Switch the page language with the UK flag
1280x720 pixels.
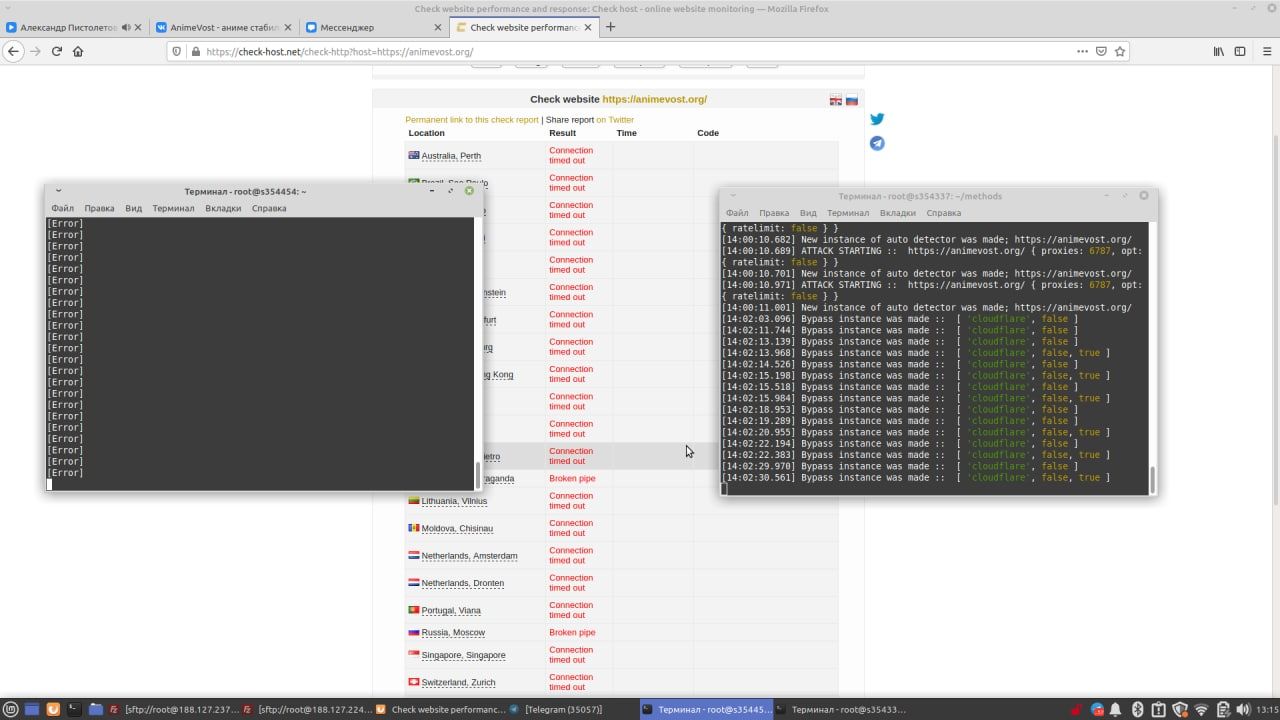[x=836, y=100]
